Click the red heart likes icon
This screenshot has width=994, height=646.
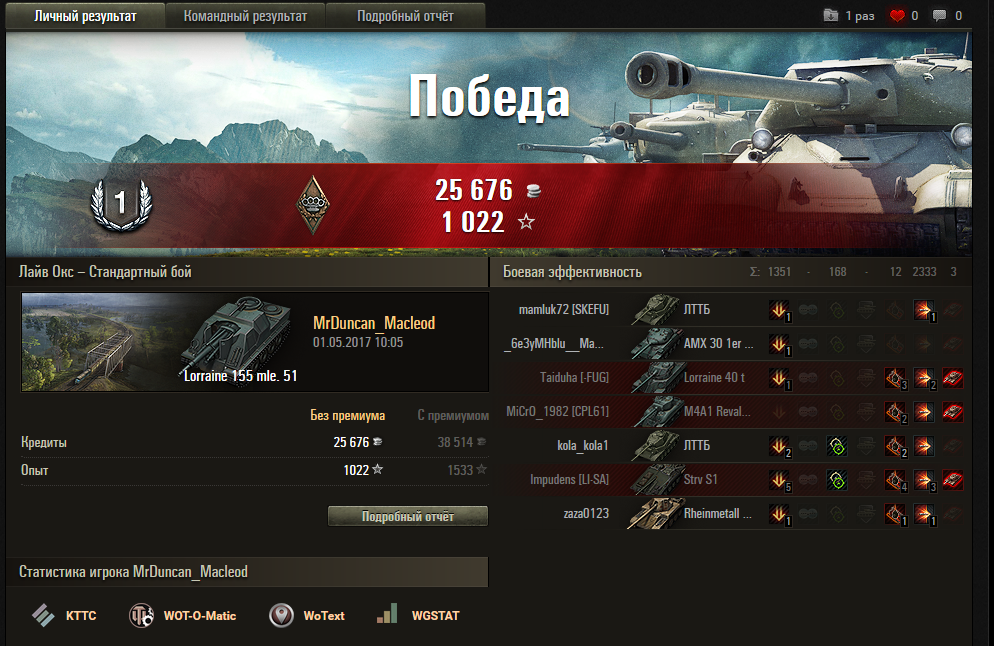(897, 16)
